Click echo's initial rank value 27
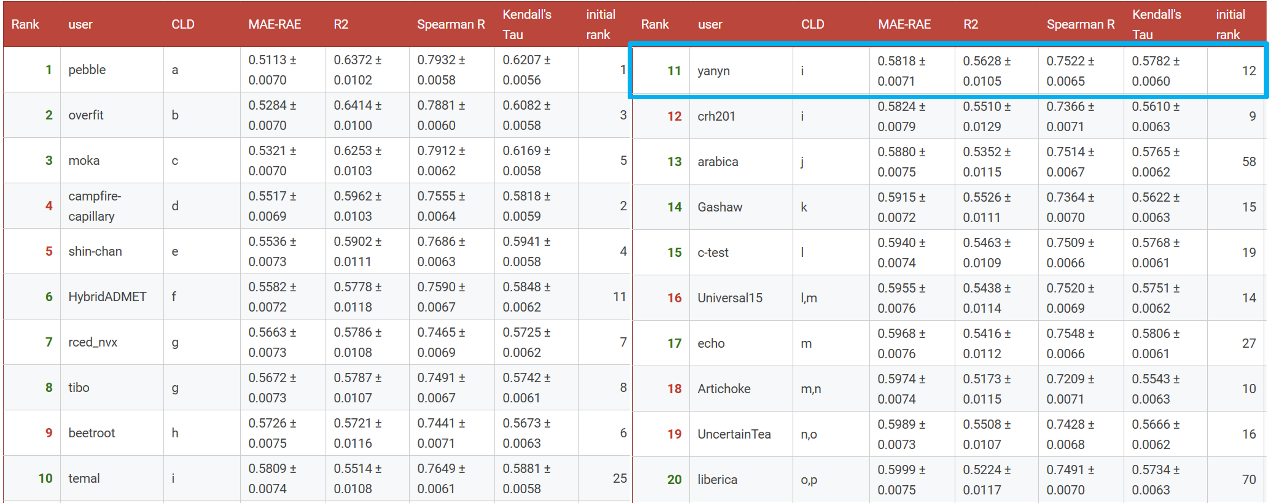This screenshot has height=503, width=1269. coord(1249,343)
